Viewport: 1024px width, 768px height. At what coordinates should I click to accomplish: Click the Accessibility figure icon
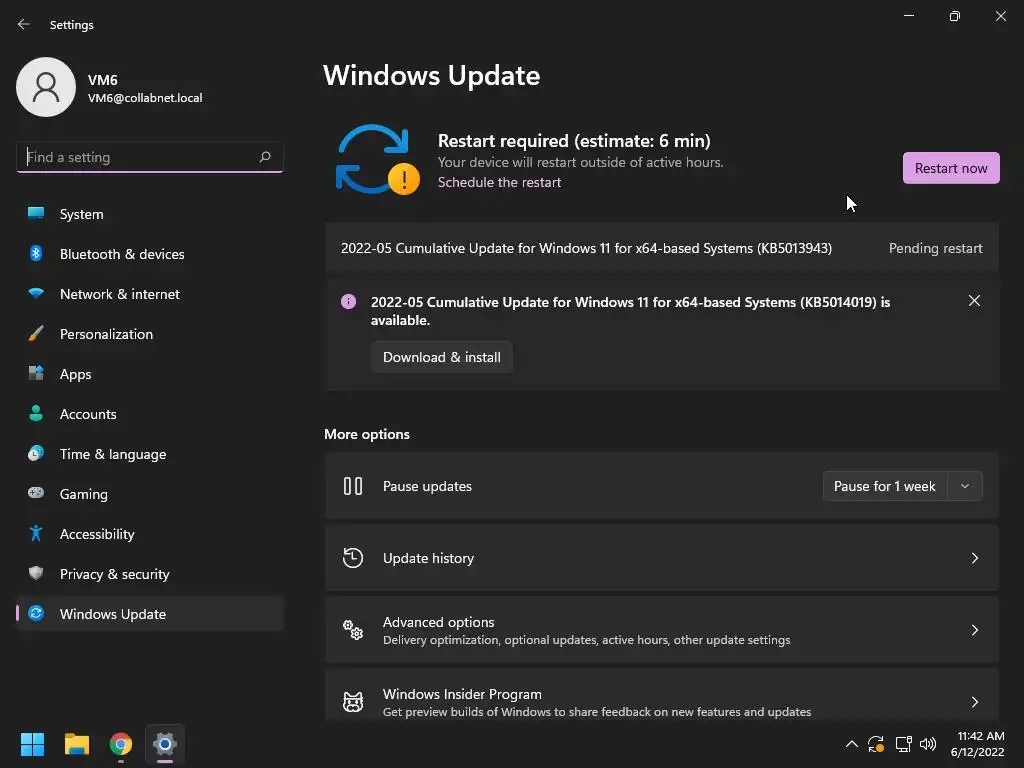tap(36, 534)
